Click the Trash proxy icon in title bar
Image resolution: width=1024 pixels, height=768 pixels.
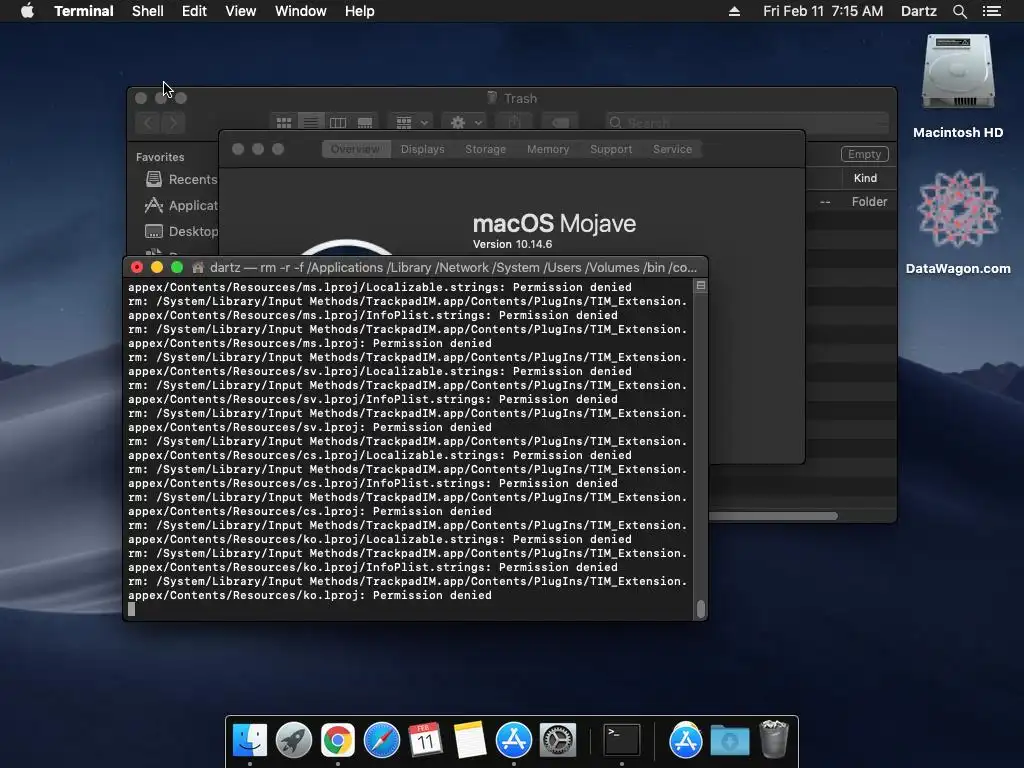coord(492,98)
